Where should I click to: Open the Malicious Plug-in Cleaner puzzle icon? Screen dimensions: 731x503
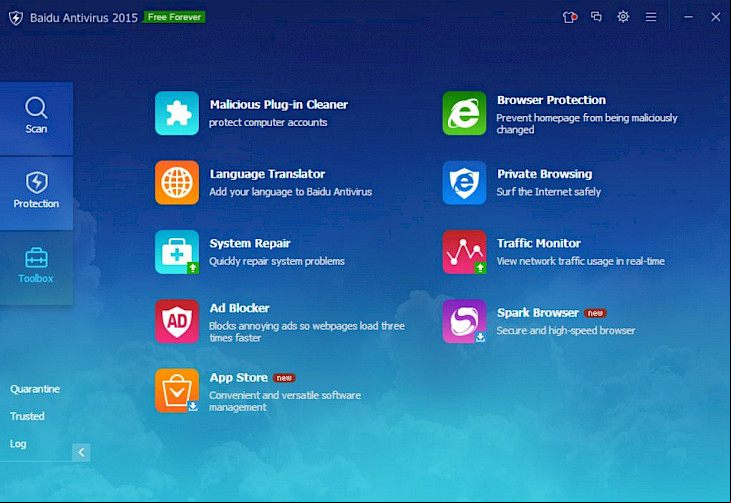[177, 113]
